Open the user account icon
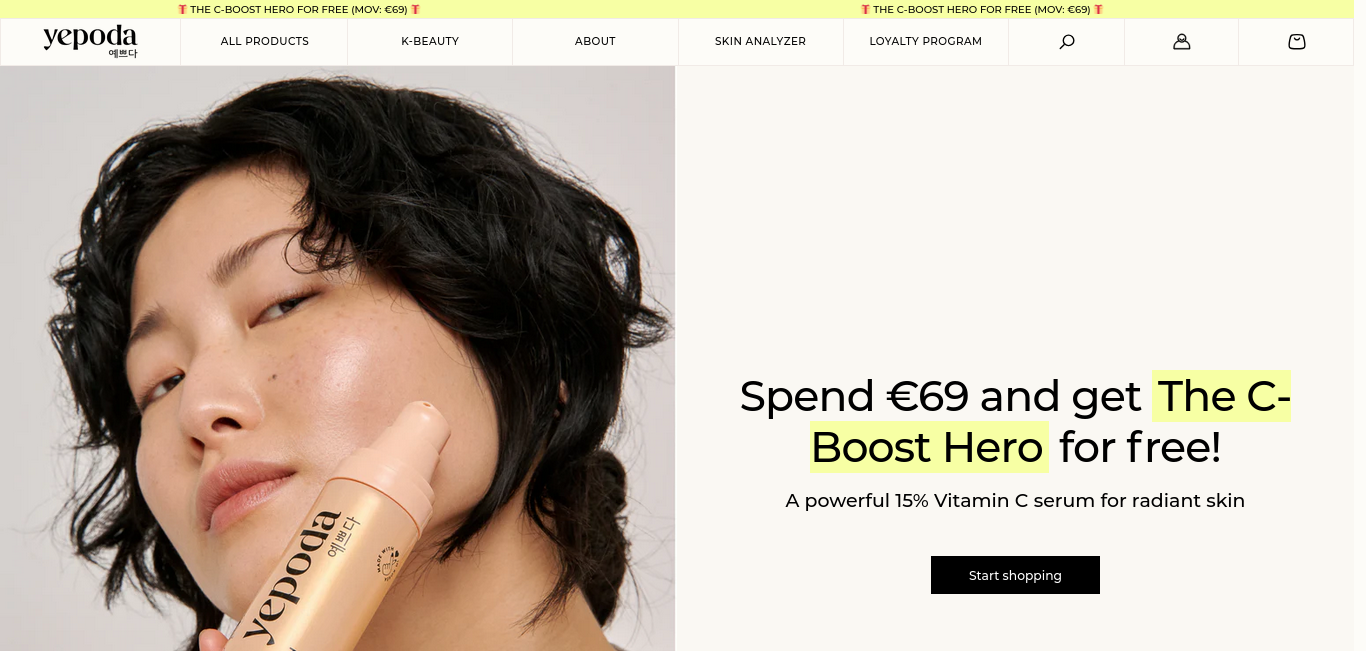Viewport: 1366px width, 651px height. coord(1182,42)
